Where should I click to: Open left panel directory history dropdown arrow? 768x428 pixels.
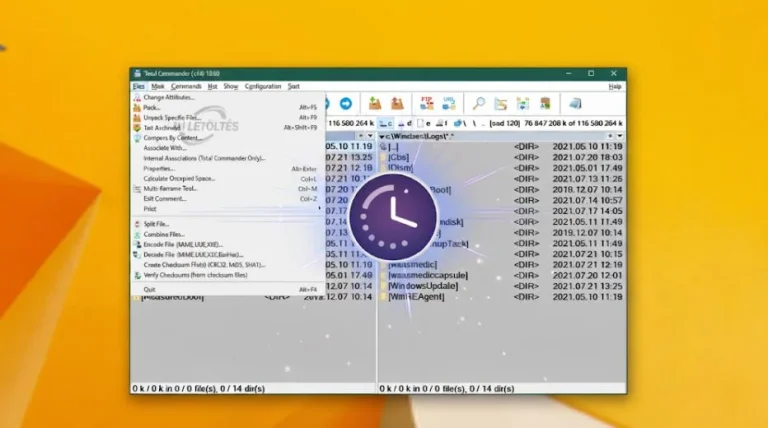click(x=370, y=136)
